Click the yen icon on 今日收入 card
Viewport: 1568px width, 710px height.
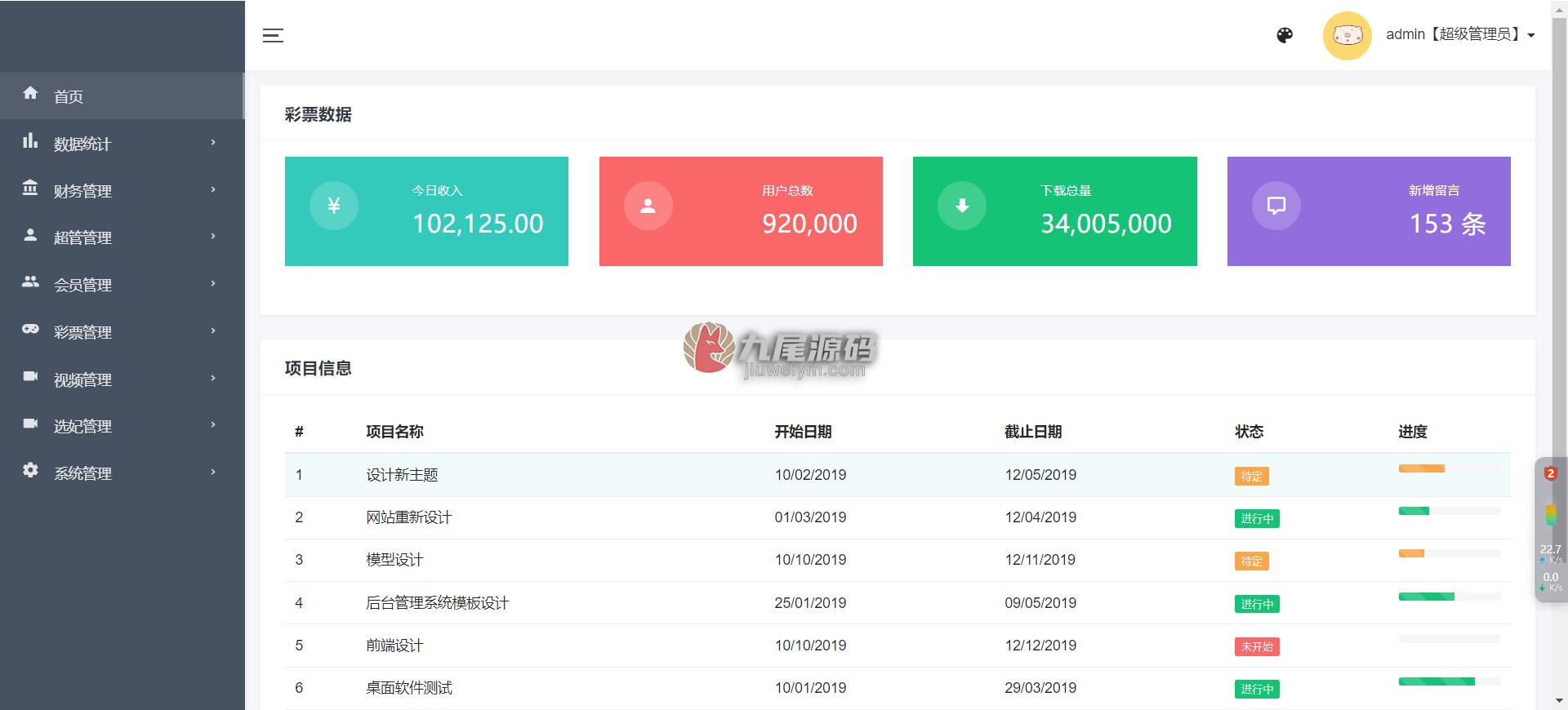pyautogui.click(x=334, y=206)
